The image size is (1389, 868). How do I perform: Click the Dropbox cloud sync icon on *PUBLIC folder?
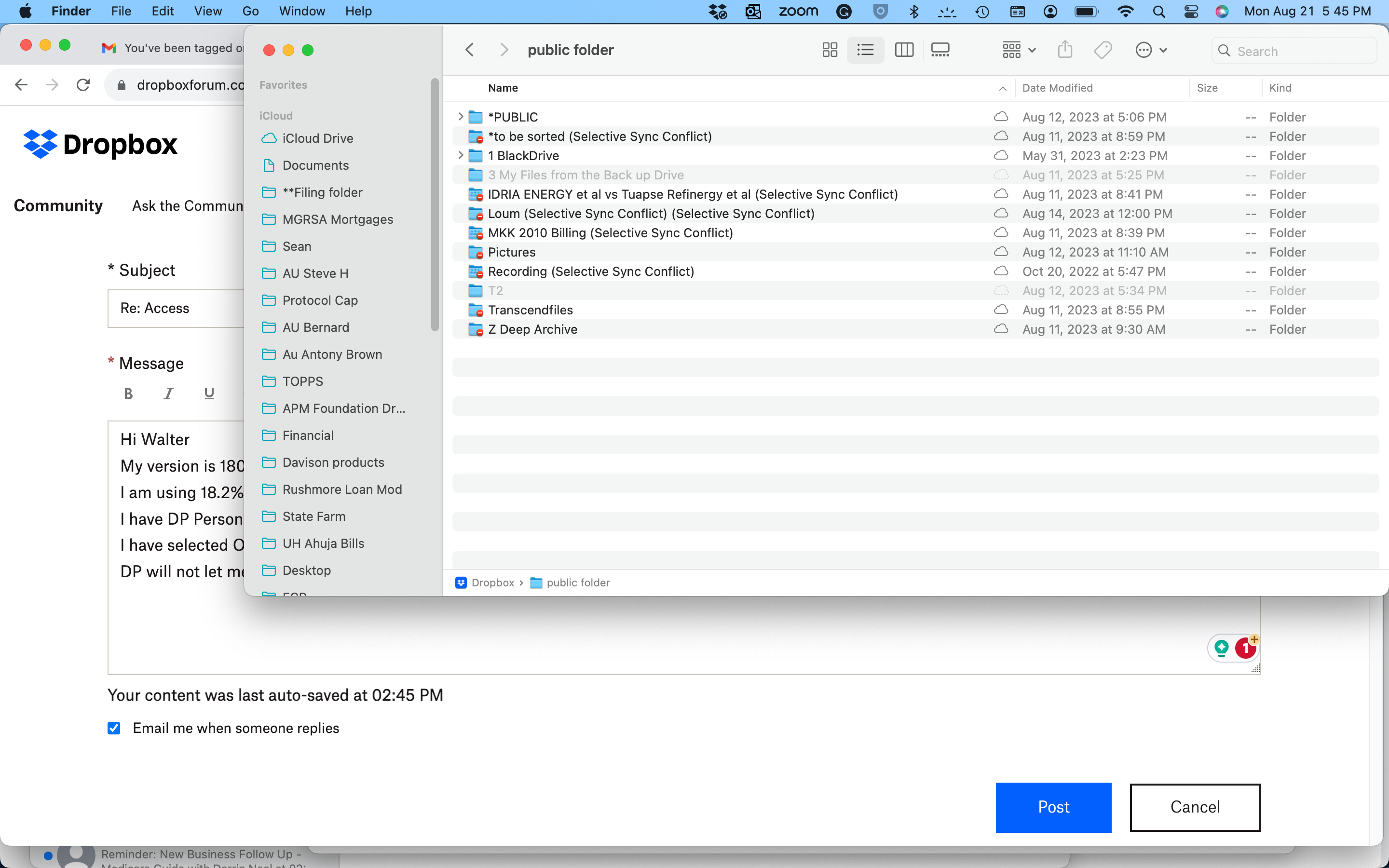[x=1001, y=117]
